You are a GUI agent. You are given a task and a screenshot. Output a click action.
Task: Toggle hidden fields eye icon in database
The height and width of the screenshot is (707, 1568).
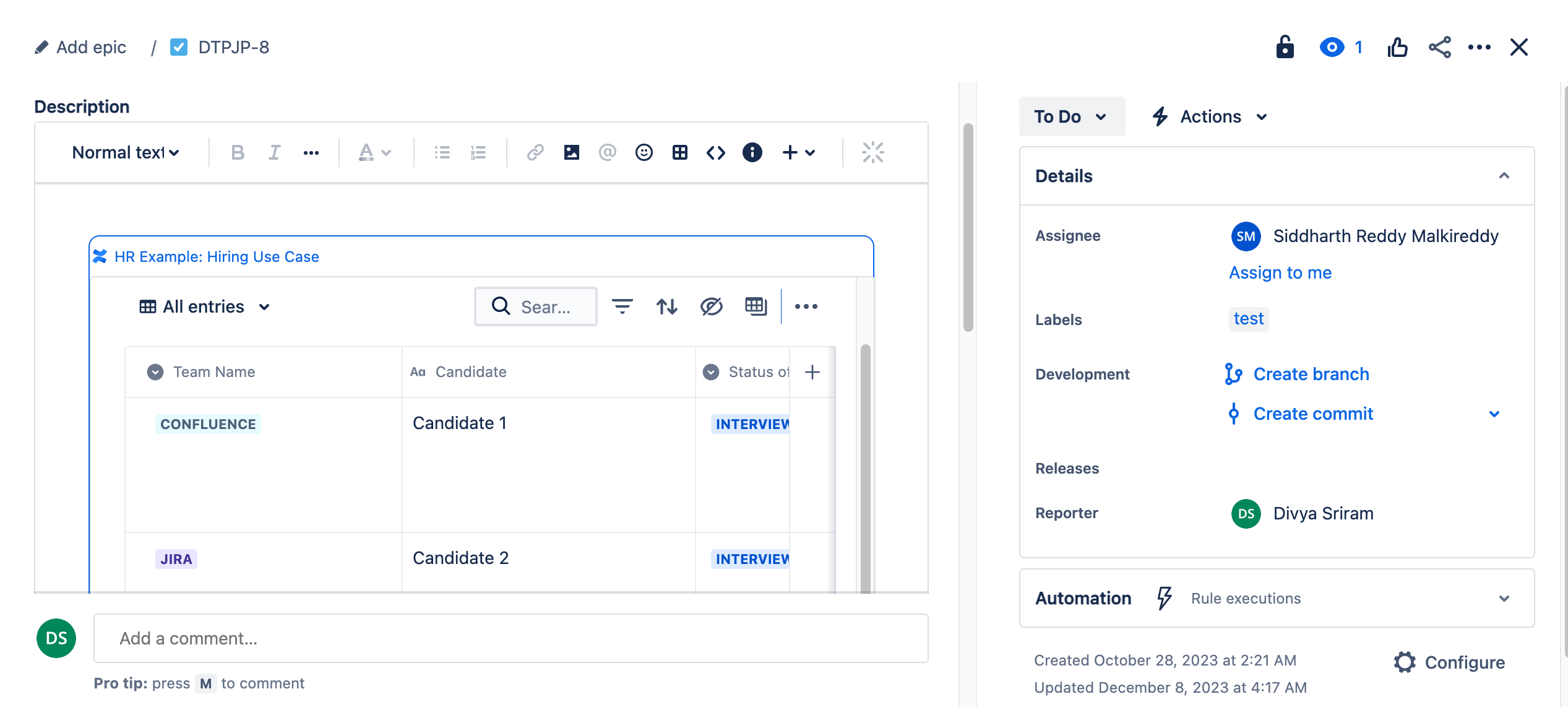point(712,306)
